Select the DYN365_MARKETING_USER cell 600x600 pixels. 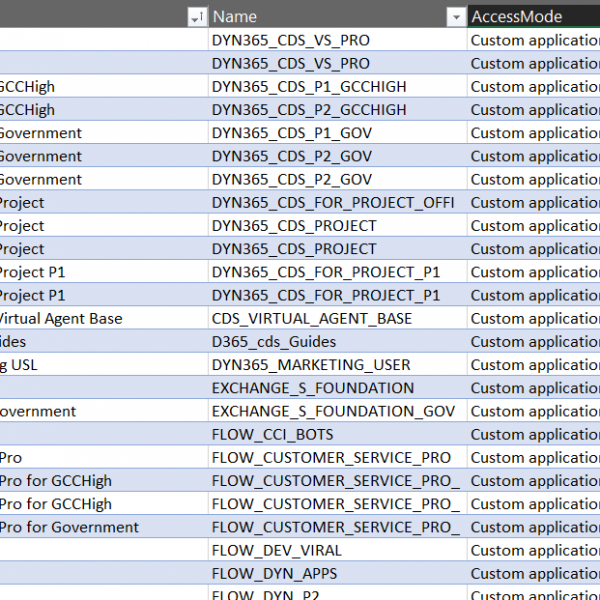(x=338, y=365)
